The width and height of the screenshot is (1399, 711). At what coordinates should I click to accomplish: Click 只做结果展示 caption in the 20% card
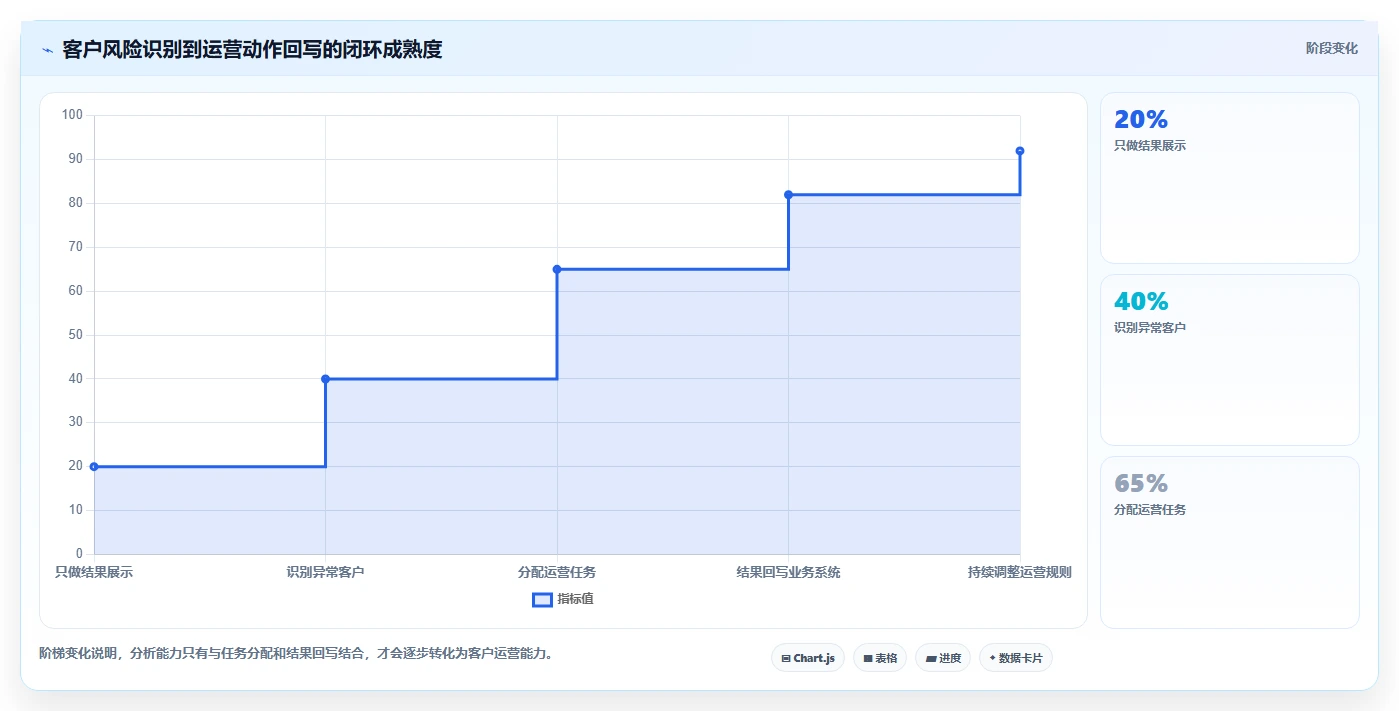(x=1150, y=146)
